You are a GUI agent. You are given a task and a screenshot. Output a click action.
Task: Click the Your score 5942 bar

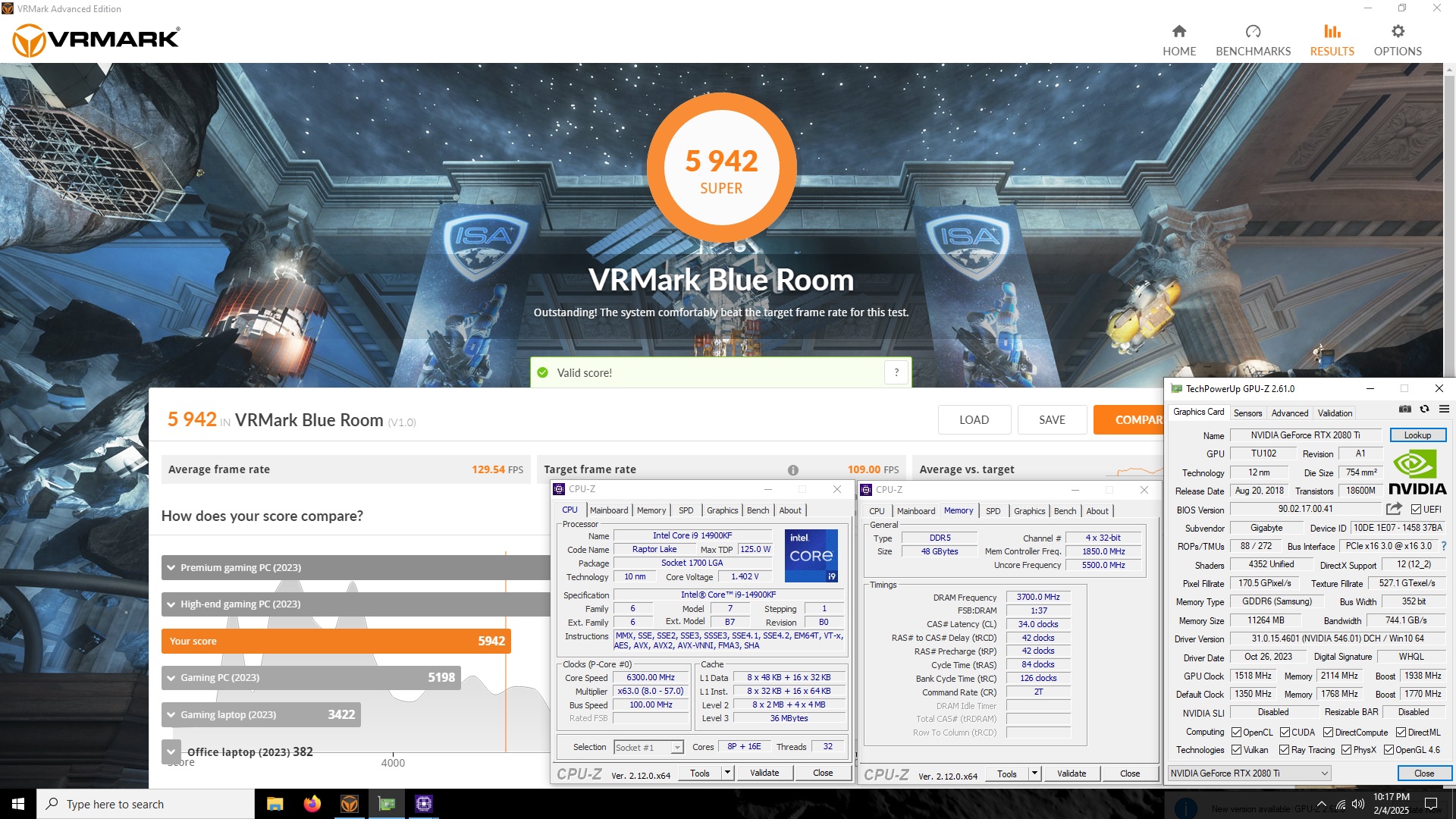click(336, 642)
